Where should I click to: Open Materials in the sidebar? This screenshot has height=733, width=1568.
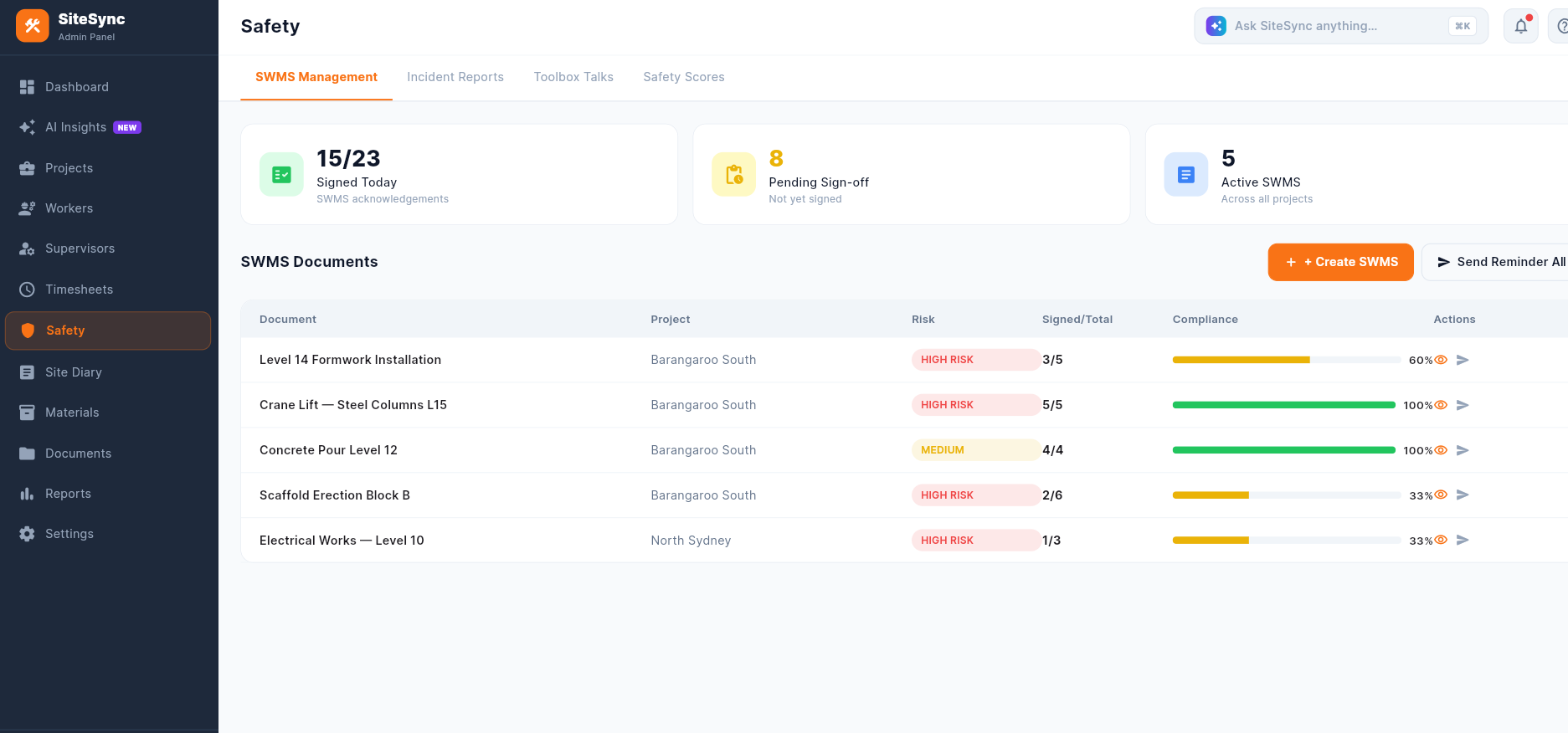108,413
